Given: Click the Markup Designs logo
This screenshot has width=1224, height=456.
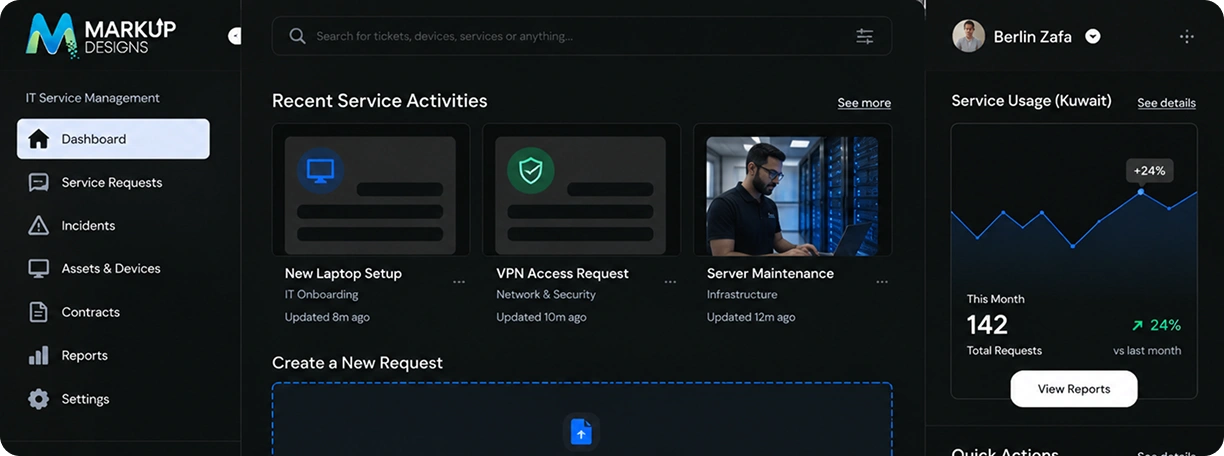Looking at the screenshot, I should [x=100, y=35].
